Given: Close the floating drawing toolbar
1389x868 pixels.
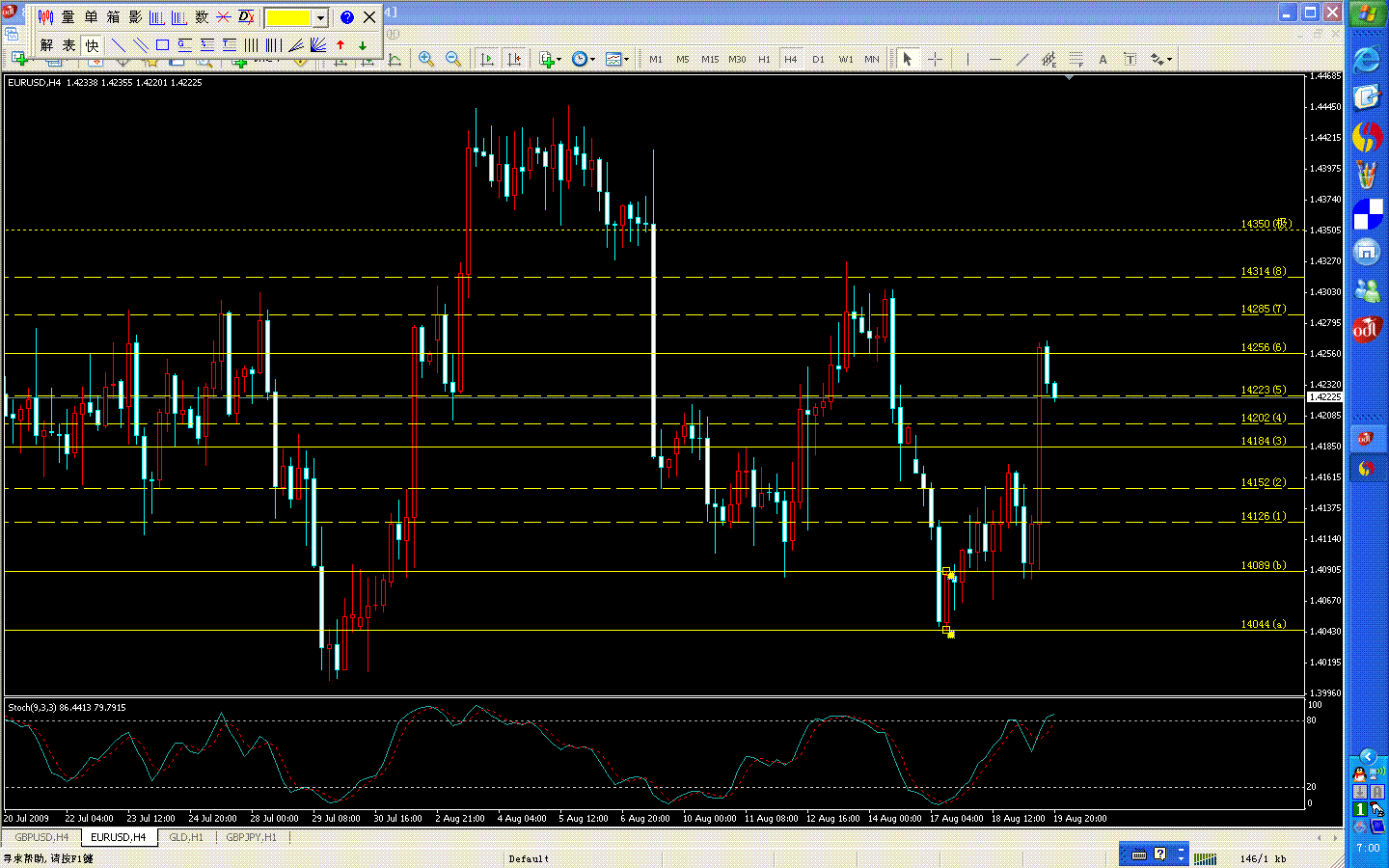Looking at the screenshot, I should tap(369, 17).
